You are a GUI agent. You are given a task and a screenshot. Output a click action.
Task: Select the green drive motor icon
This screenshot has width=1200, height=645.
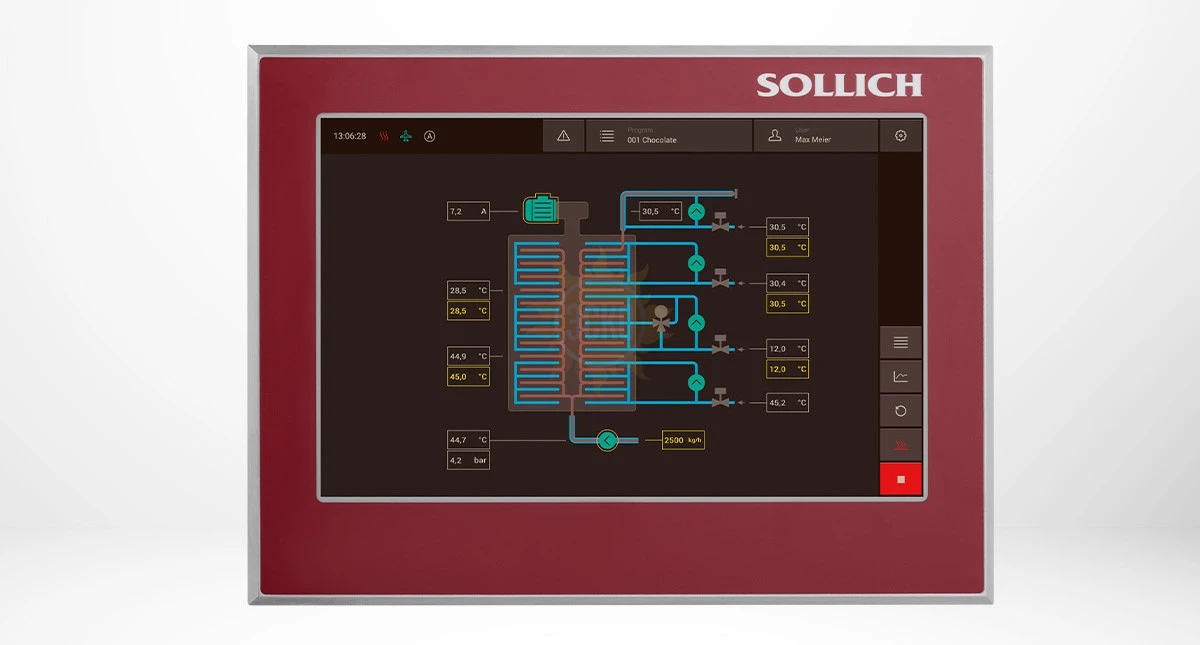541,210
